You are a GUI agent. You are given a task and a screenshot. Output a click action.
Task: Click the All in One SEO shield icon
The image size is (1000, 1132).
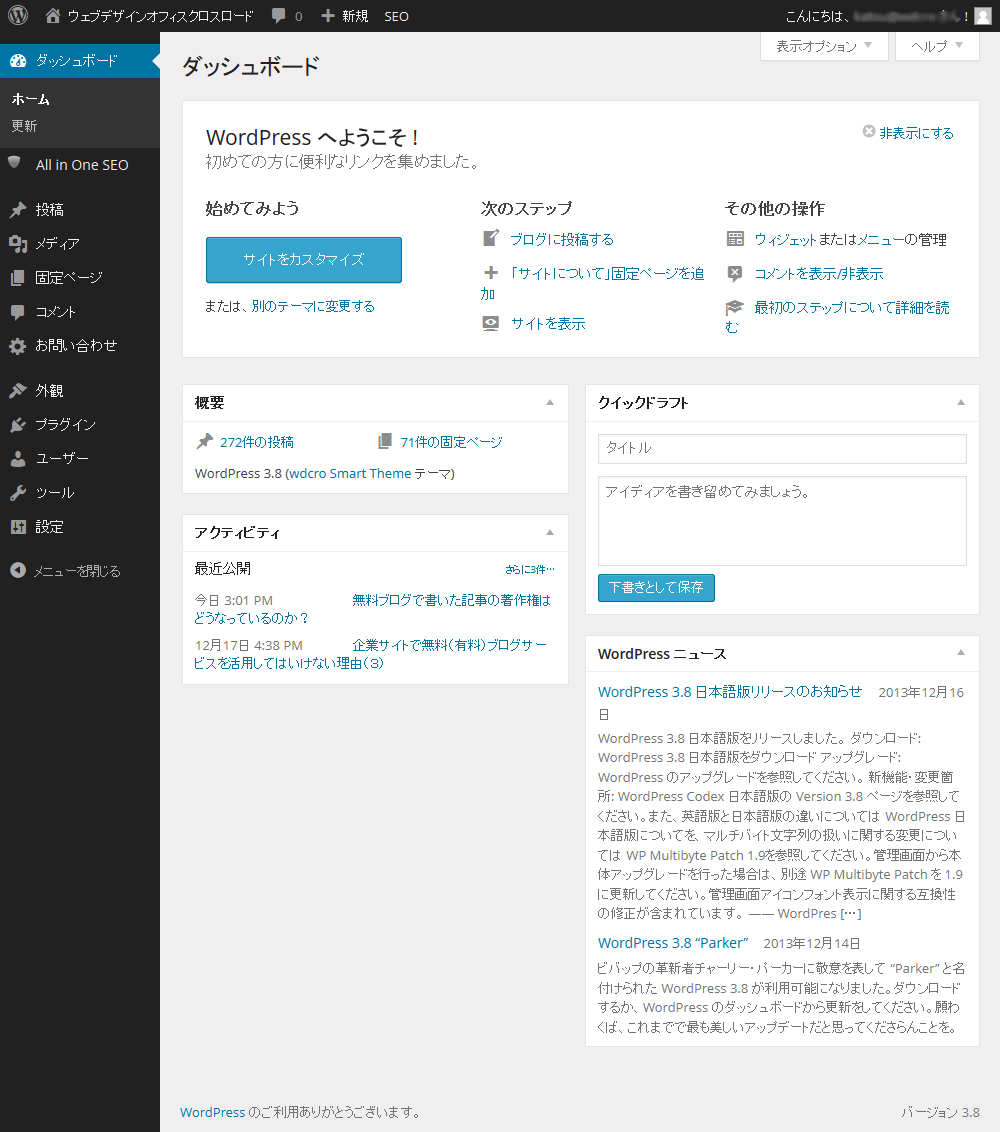pos(14,163)
